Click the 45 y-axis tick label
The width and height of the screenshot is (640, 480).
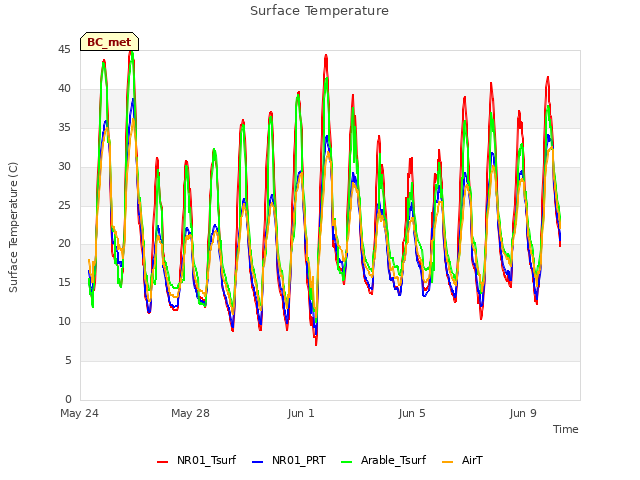[x=64, y=50]
